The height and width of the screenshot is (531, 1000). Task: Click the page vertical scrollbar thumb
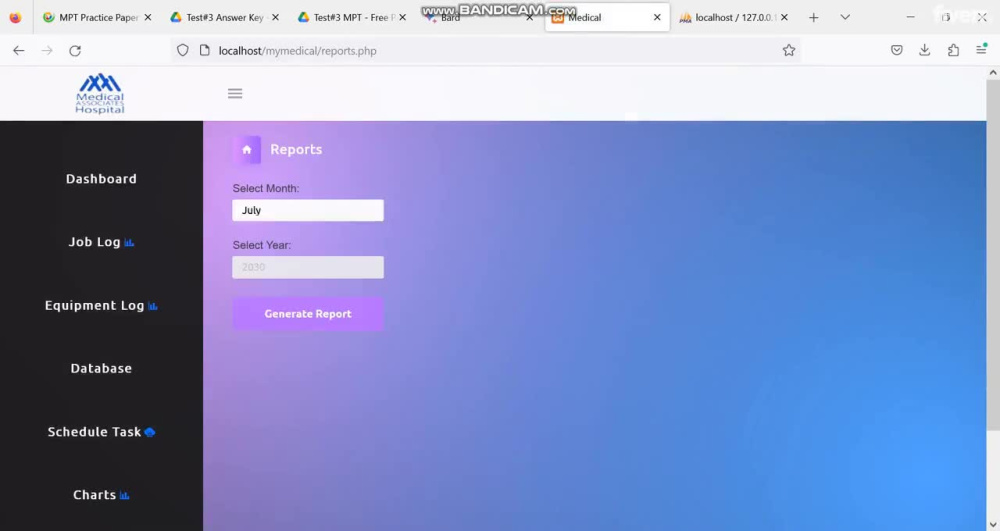pos(993,255)
